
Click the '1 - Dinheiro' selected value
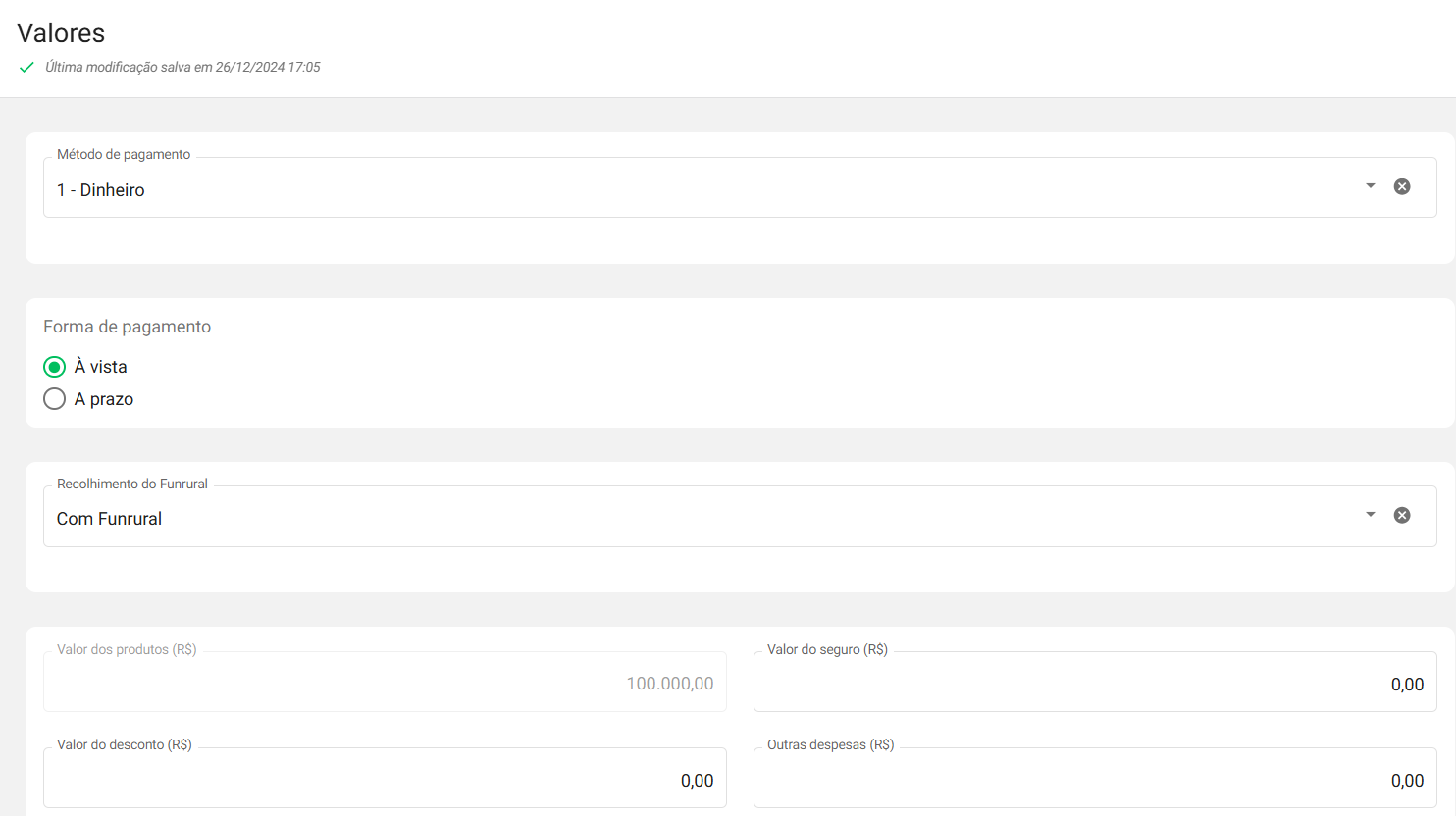pos(101,190)
